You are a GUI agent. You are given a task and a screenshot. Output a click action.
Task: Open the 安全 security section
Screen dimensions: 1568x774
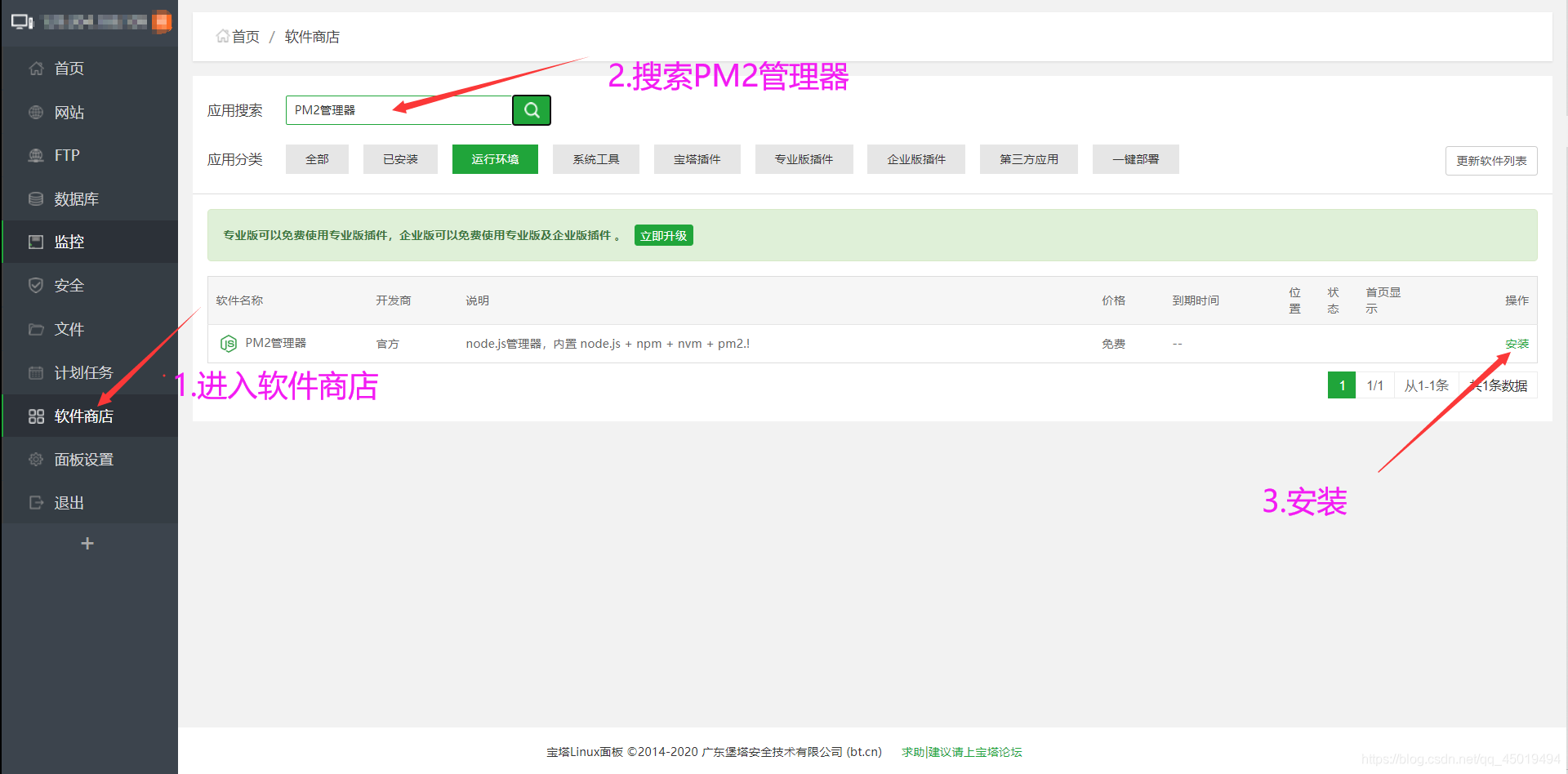click(69, 285)
